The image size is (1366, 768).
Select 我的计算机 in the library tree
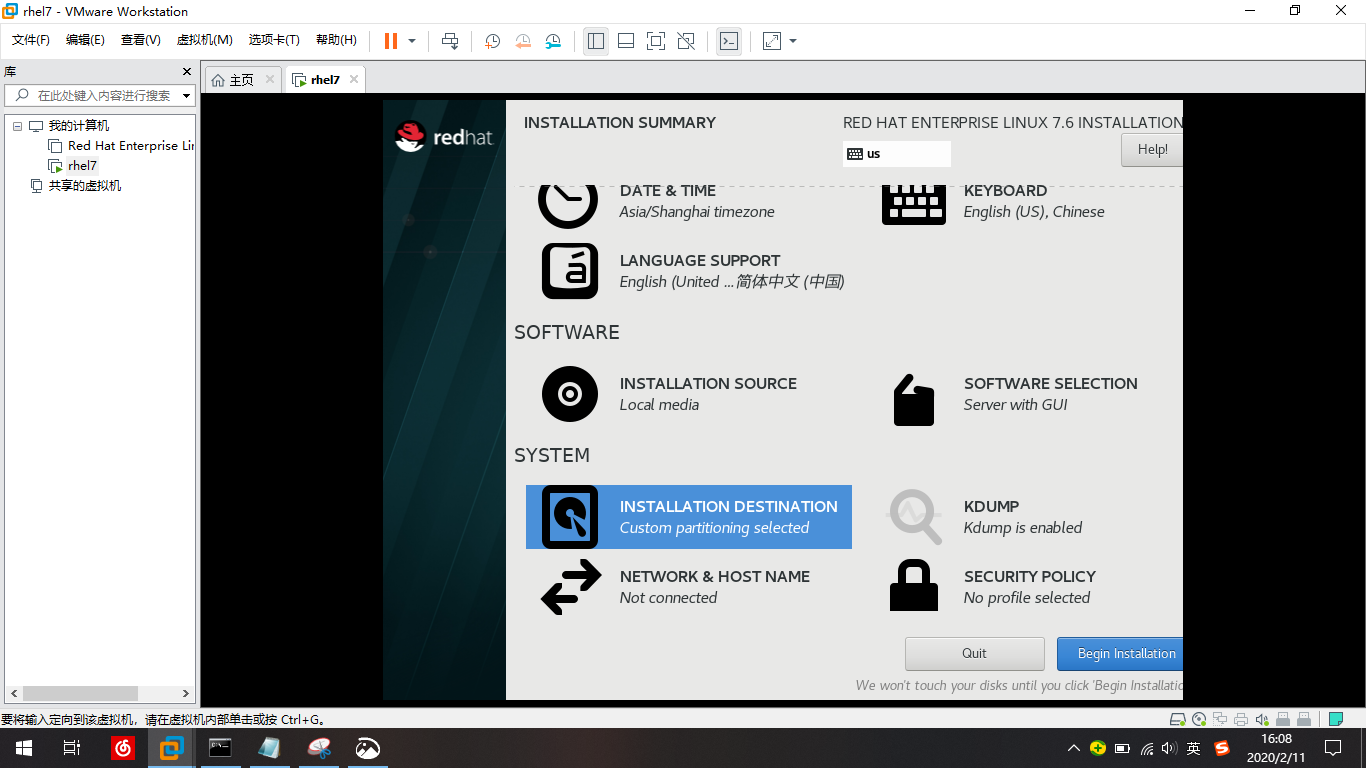coord(79,126)
